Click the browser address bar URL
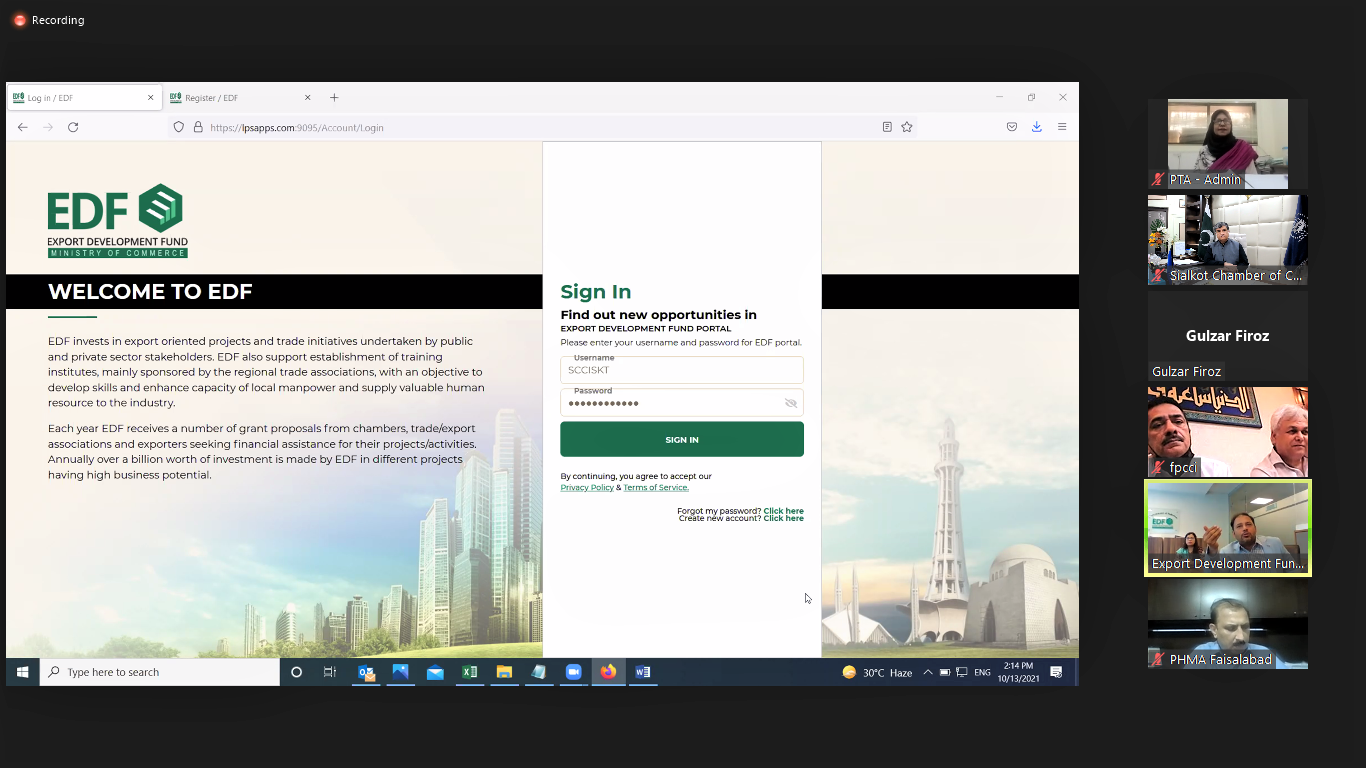Viewport: 1366px width, 768px height. pos(297,127)
